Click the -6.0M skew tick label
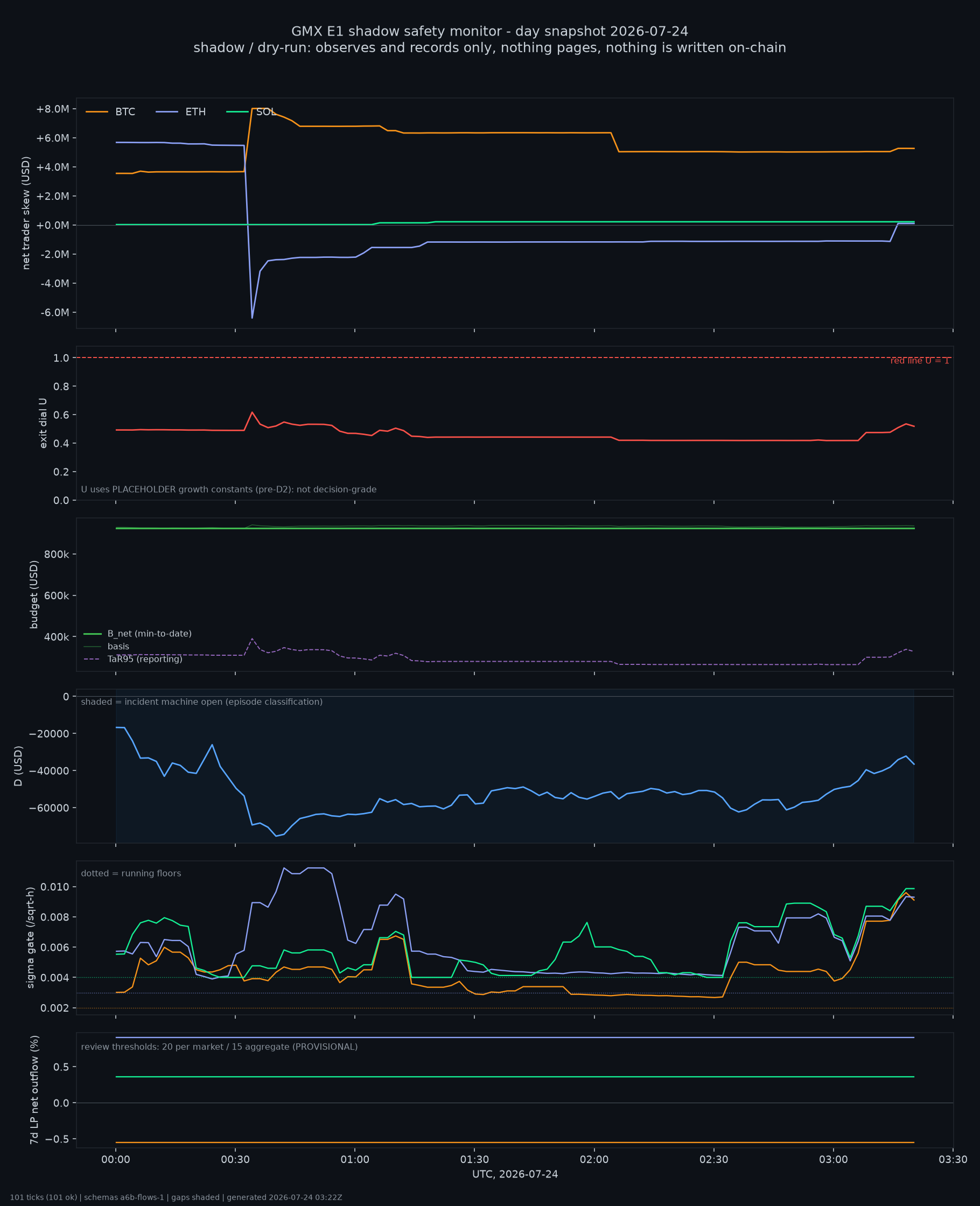The height and width of the screenshot is (1206, 980). [x=55, y=313]
